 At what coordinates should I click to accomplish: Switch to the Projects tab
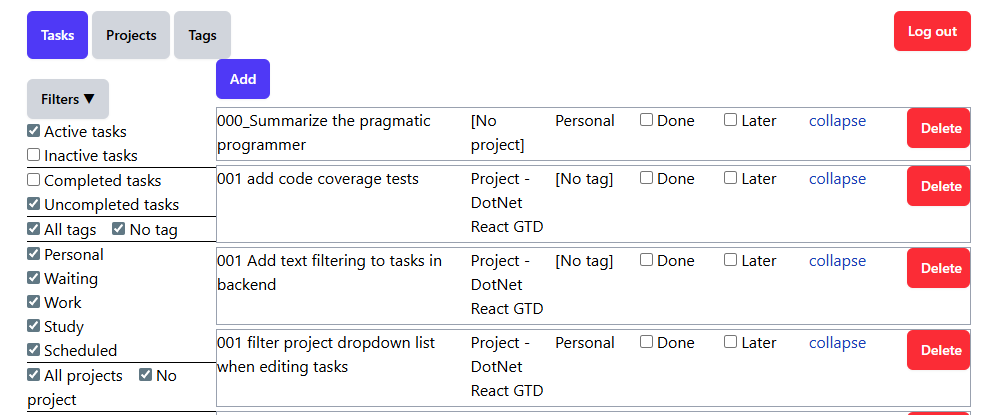[x=131, y=35]
